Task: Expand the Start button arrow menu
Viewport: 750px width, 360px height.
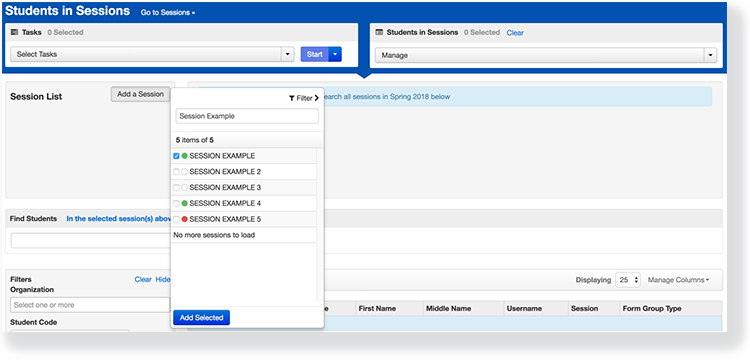Action: [335, 55]
